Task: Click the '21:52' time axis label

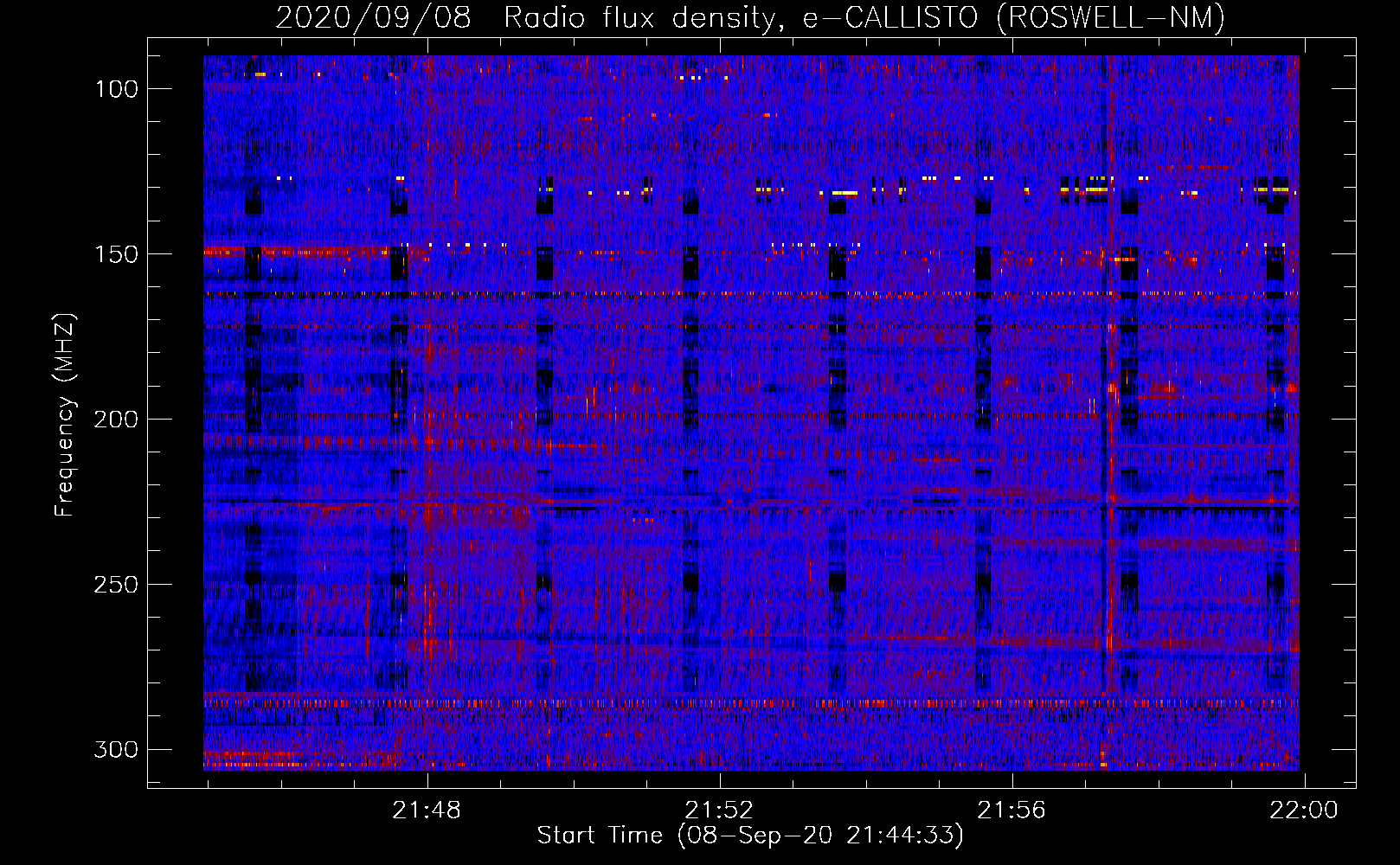Action: [719, 811]
